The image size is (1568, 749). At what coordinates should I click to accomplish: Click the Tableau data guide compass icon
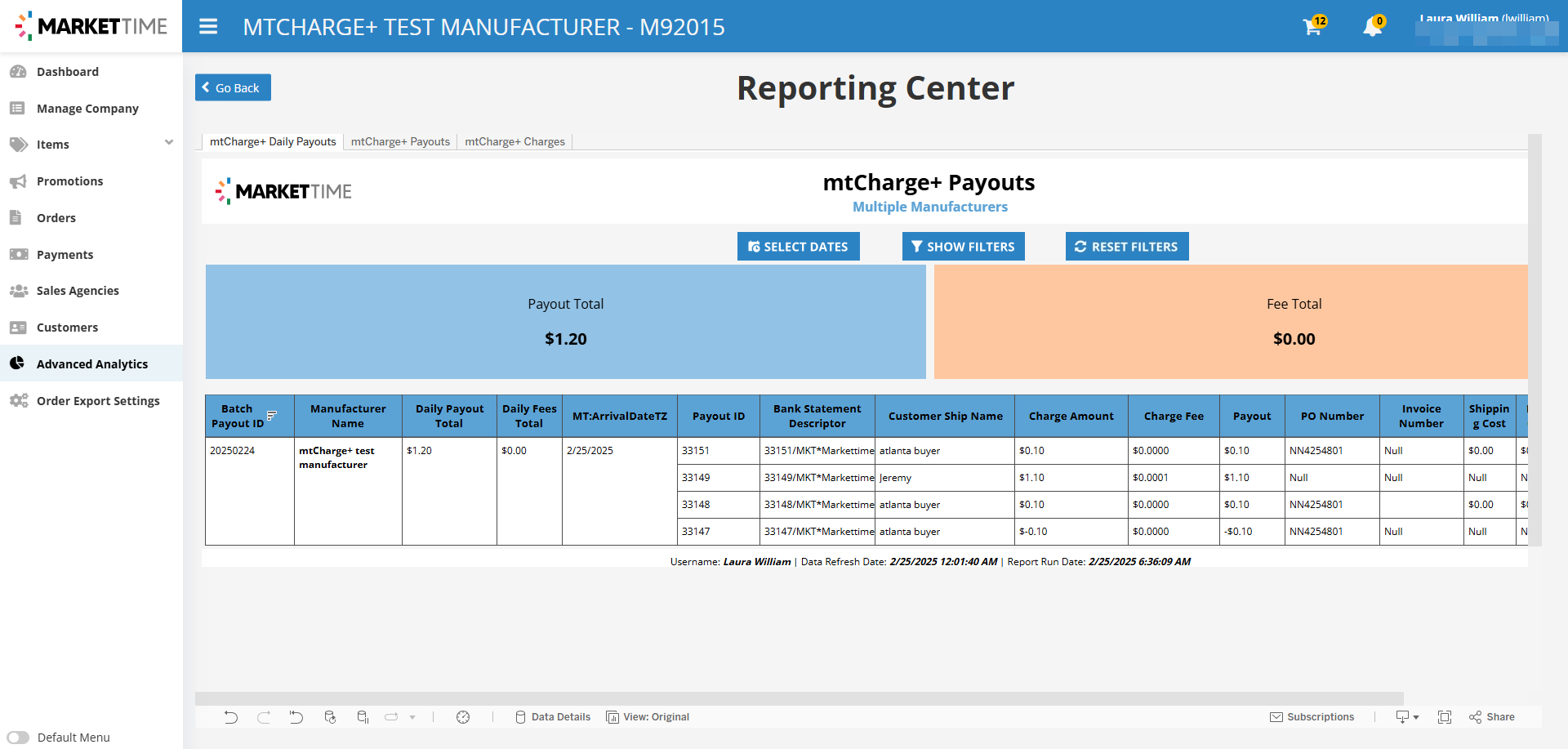(463, 717)
